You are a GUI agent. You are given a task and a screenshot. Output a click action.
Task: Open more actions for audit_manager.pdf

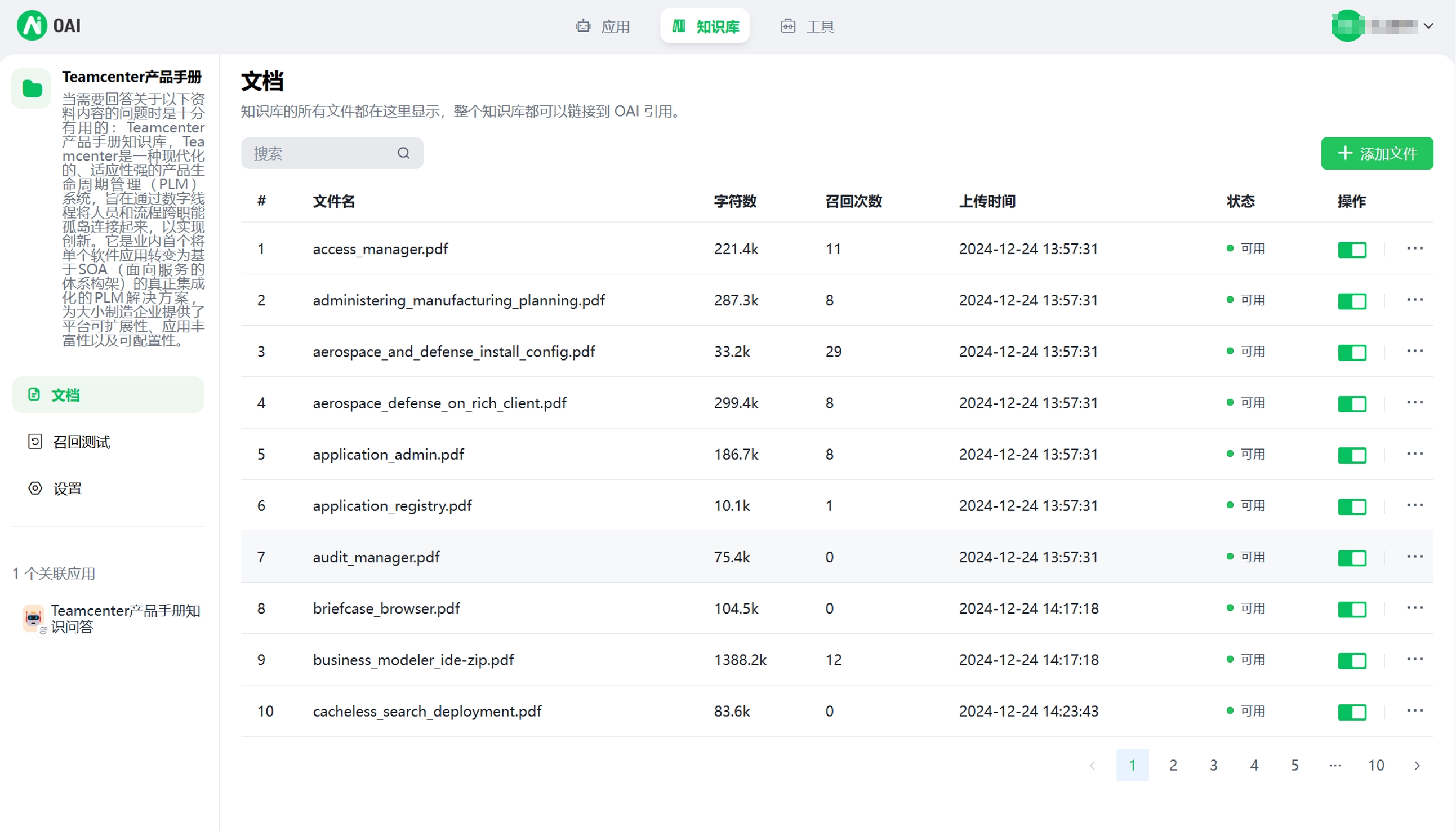(1415, 557)
